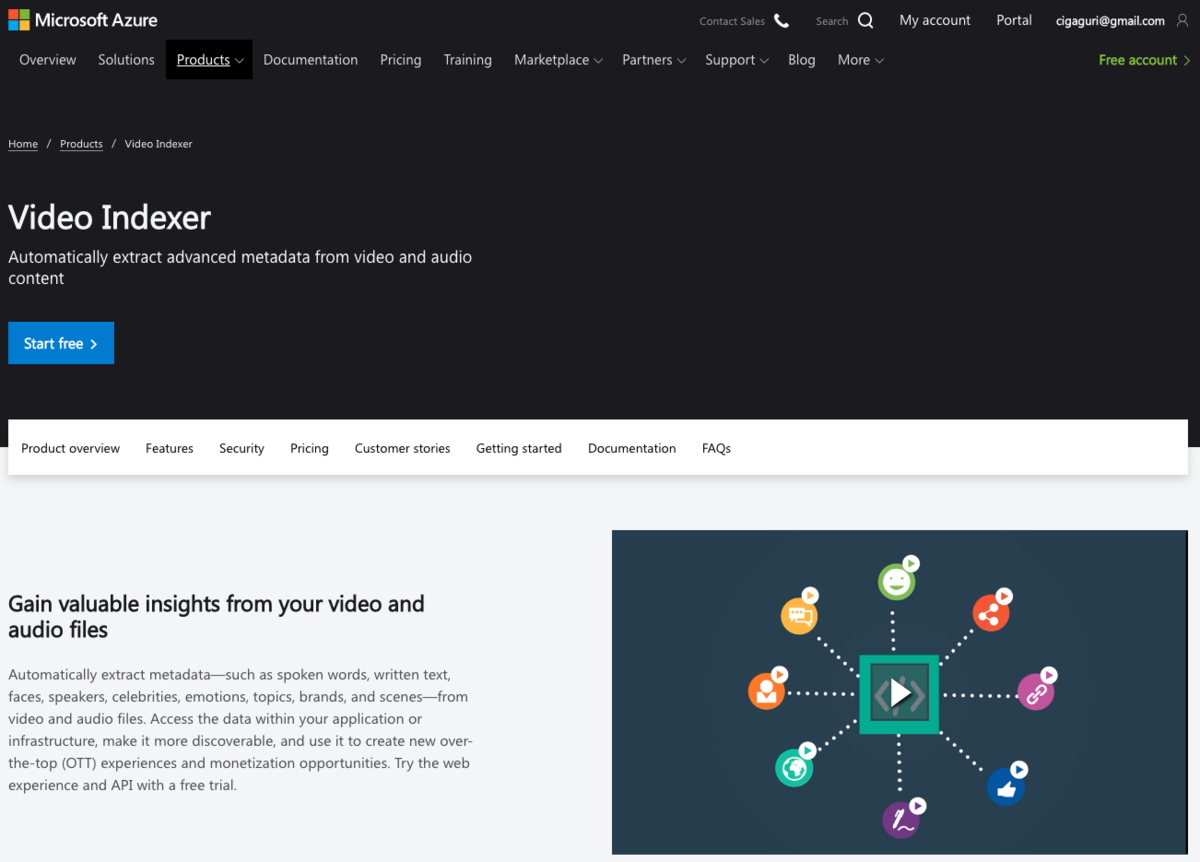The image size is (1200, 862).
Task: Expand the Partners dropdown
Action: tap(654, 60)
